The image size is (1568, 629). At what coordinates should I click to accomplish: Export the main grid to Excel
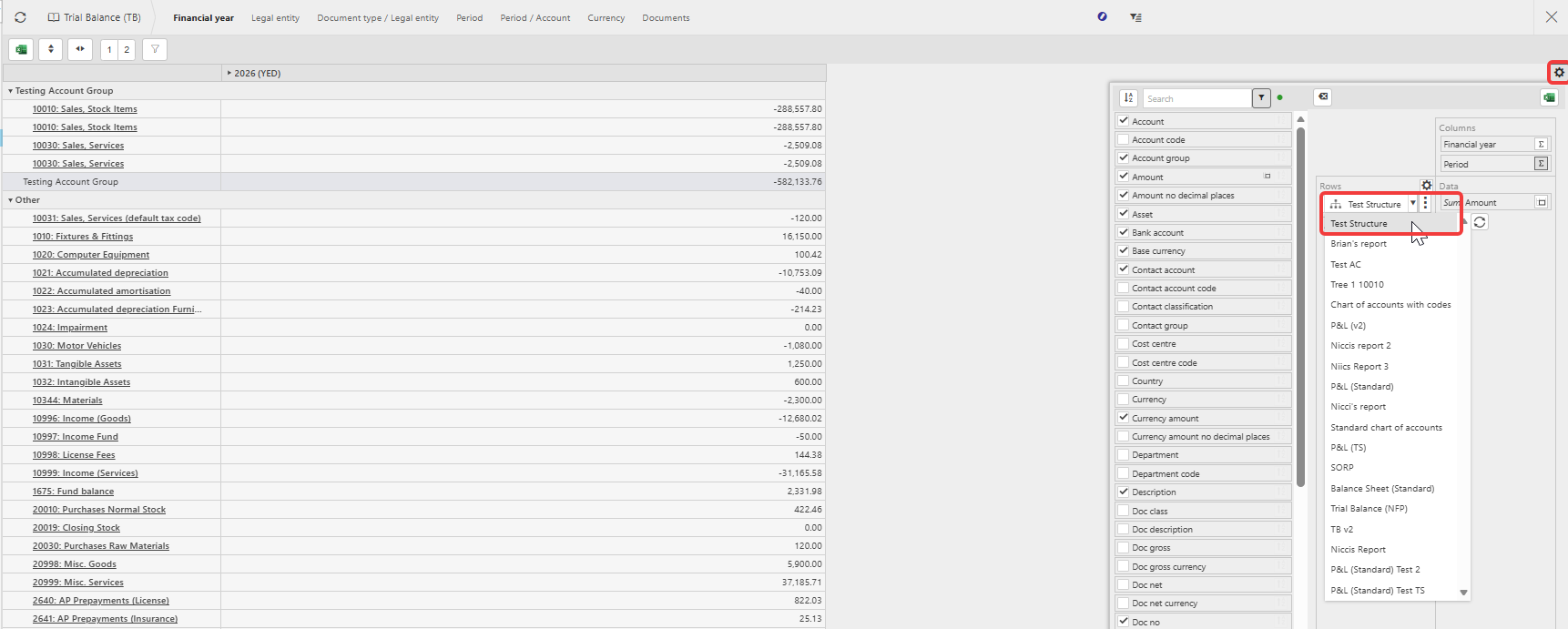[x=21, y=49]
